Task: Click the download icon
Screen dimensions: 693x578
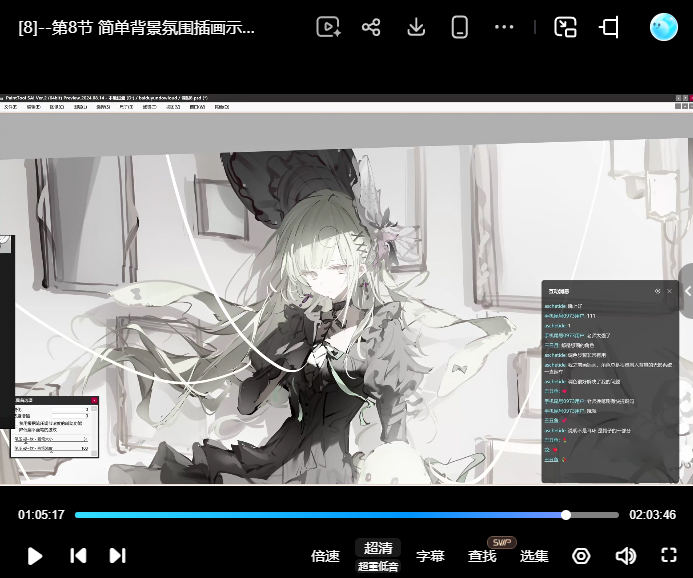Action: point(416,27)
